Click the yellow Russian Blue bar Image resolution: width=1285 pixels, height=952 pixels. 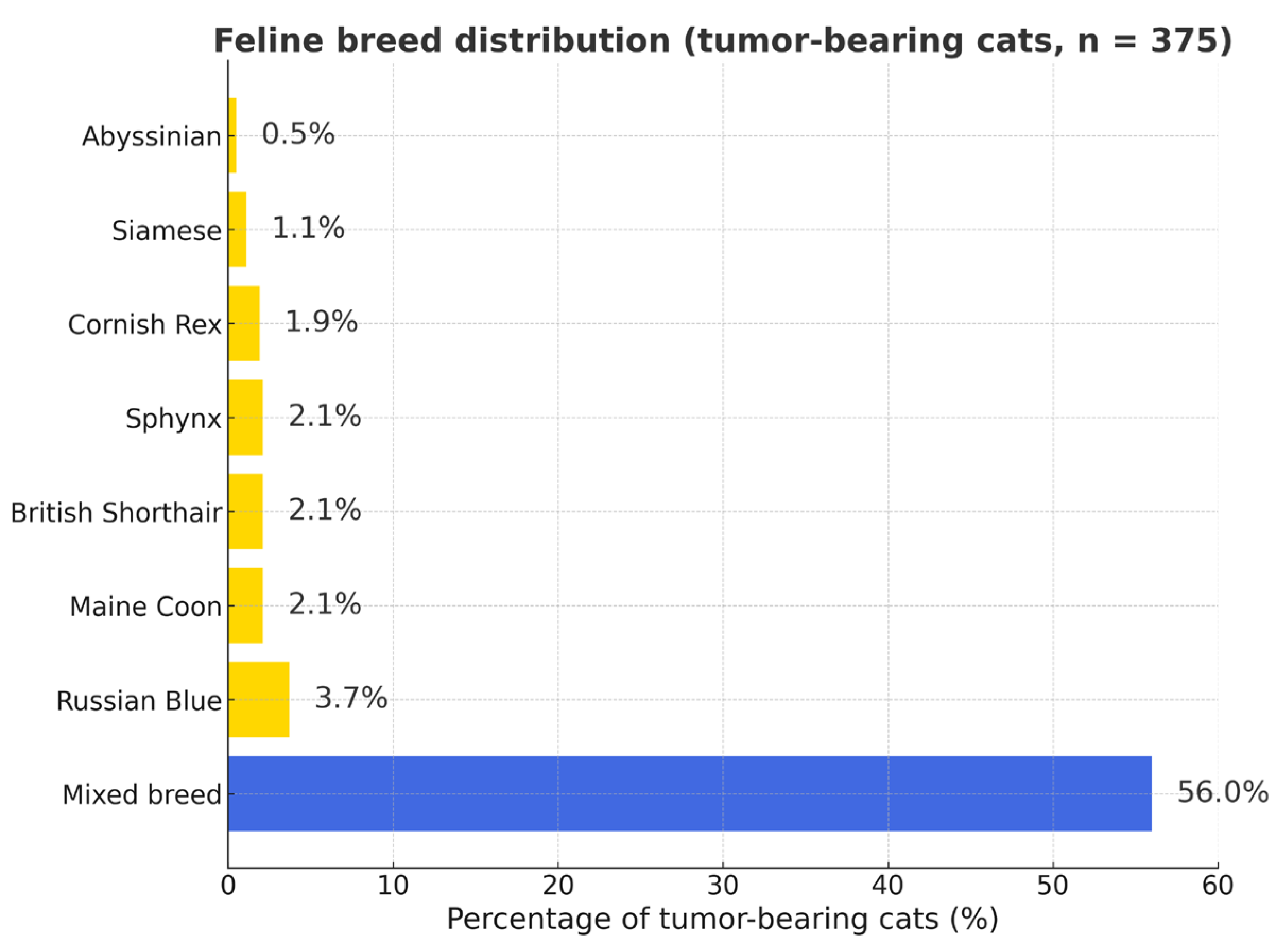click(258, 699)
